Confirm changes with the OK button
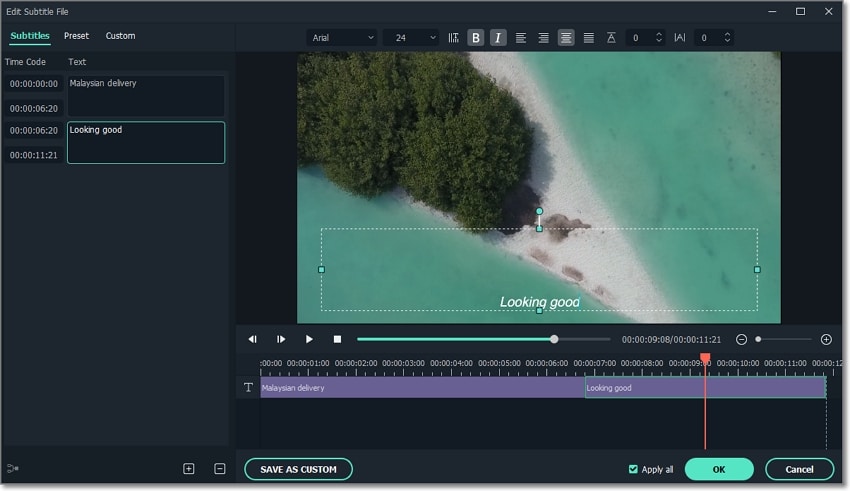 click(x=719, y=469)
